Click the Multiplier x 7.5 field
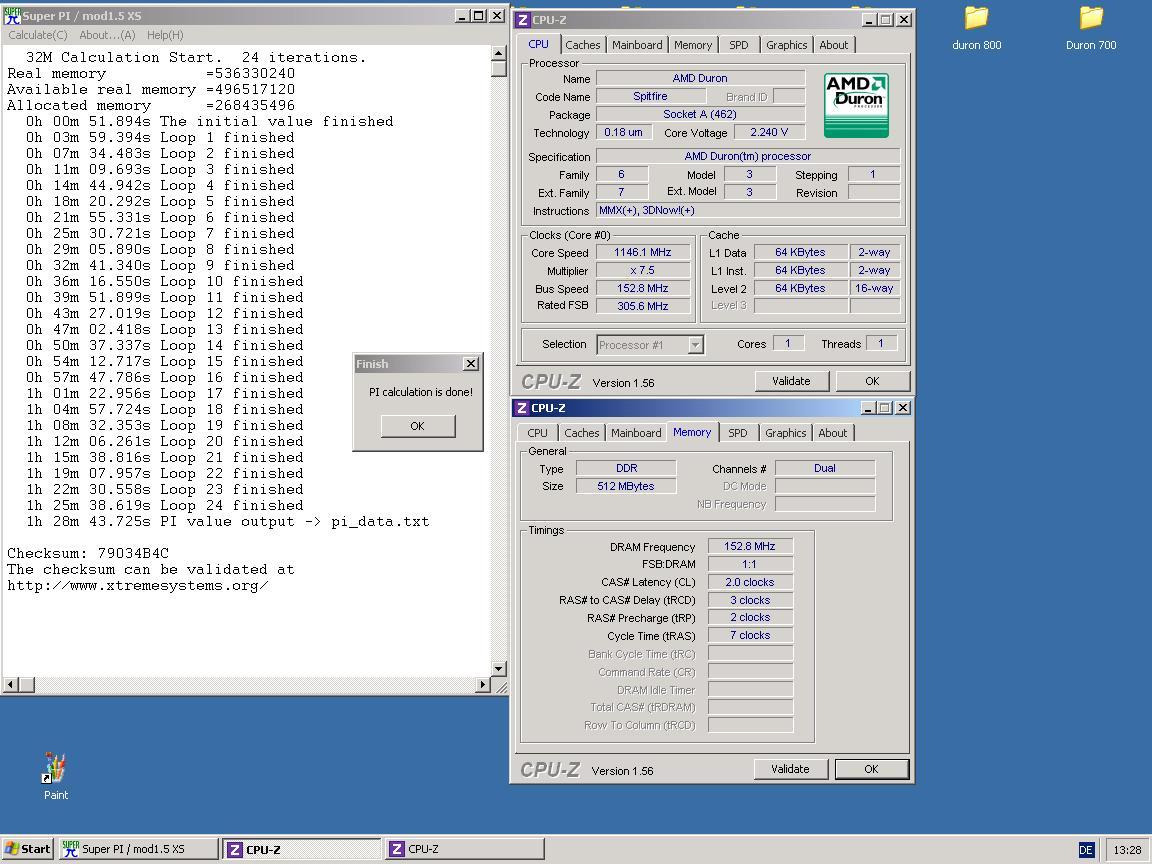Viewport: 1152px width, 864px height. (643, 270)
